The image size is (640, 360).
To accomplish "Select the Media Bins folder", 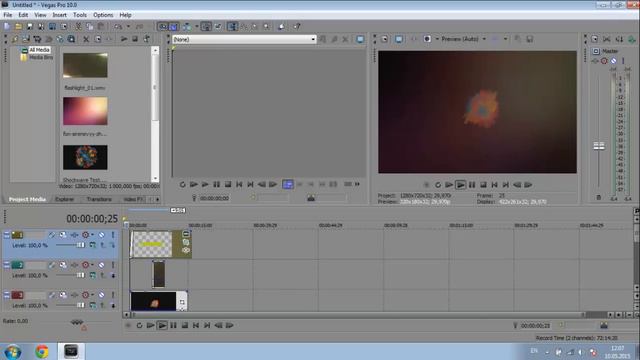I will click(x=41, y=58).
